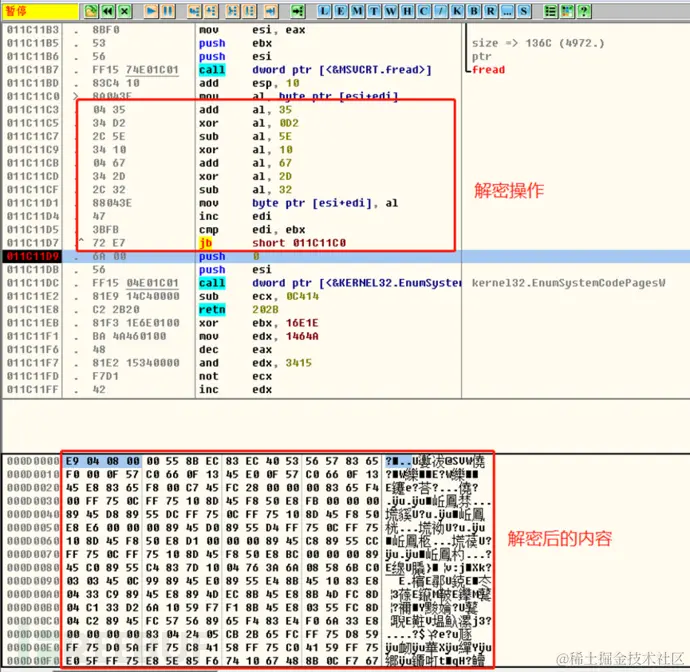
Task: Click the green Go to address icon
Action: [x=297, y=11]
